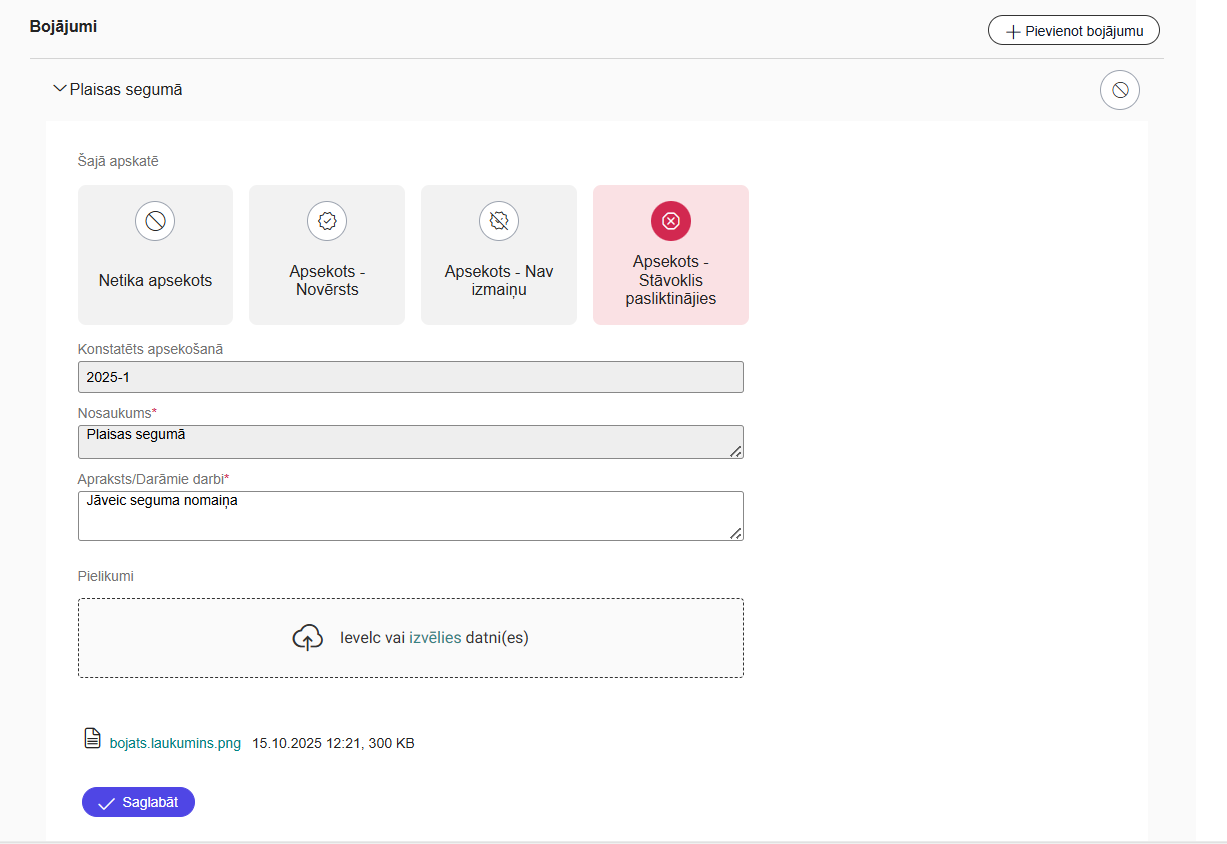1227x844 pixels.
Task: Click the document icon beside bojats.laukumins.png
Action: point(92,739)
